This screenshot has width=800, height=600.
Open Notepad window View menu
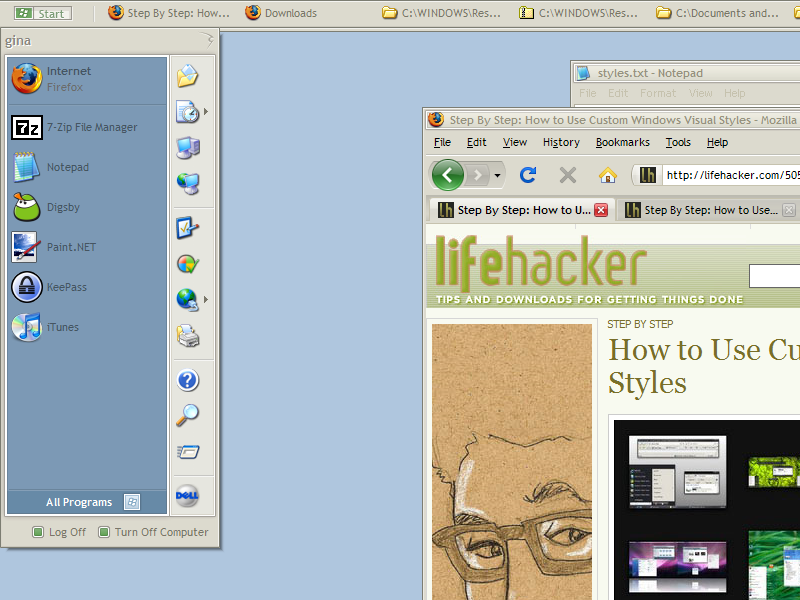[x=700, y=93]
